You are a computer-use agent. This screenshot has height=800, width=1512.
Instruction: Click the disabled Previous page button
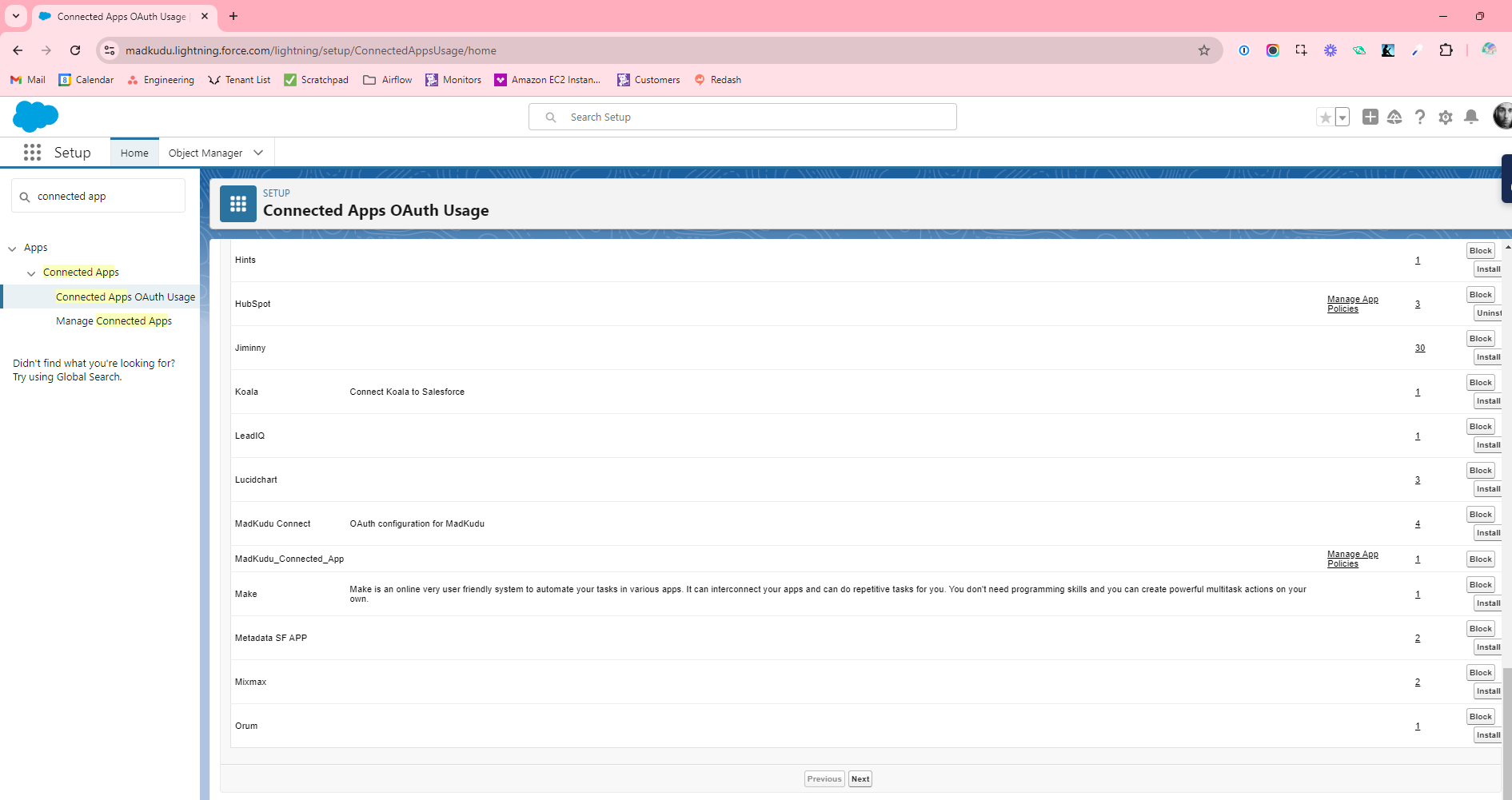click(824, 778)
